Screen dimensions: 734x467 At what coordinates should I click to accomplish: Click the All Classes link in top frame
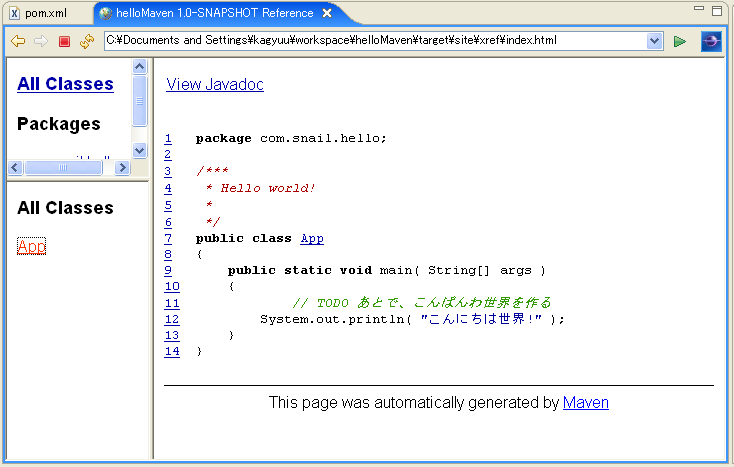(x=65, y=84)
